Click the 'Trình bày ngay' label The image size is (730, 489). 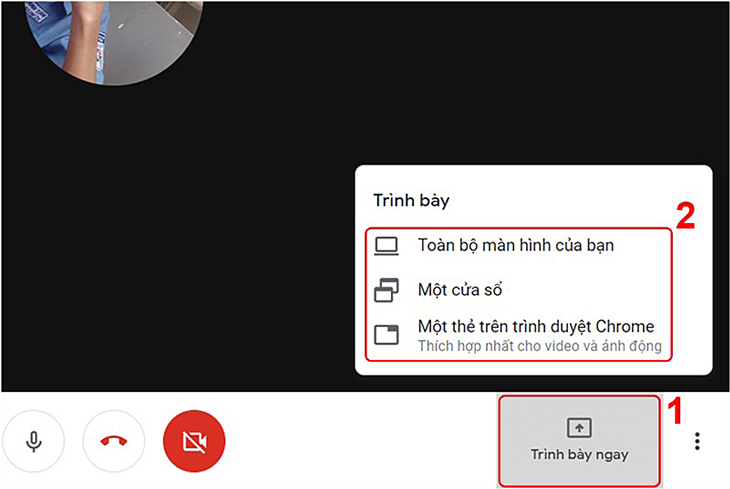tap(579, 455)
